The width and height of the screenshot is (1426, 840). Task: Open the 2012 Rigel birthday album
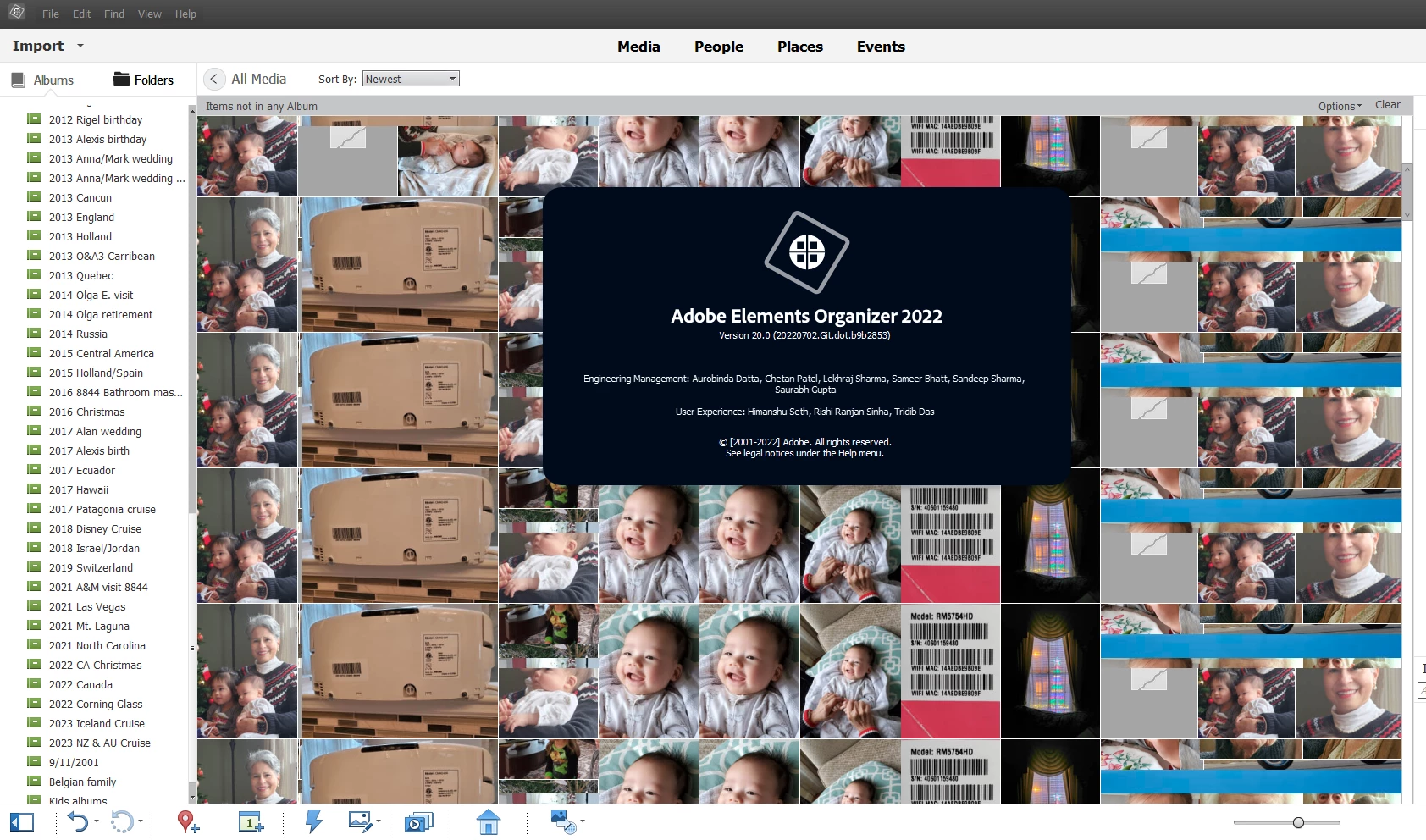[x=96, y=119]
